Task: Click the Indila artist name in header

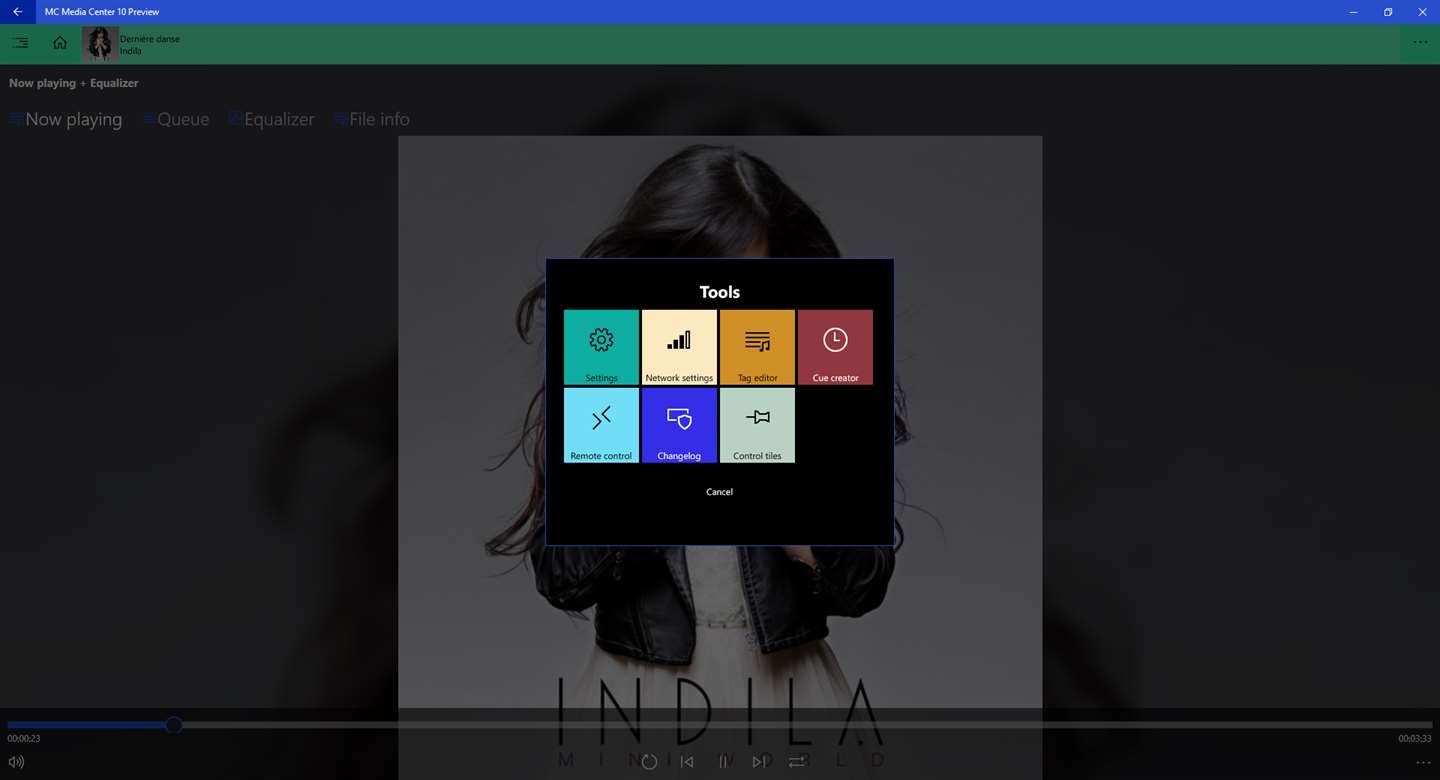Action: click(x=131, y=51)
